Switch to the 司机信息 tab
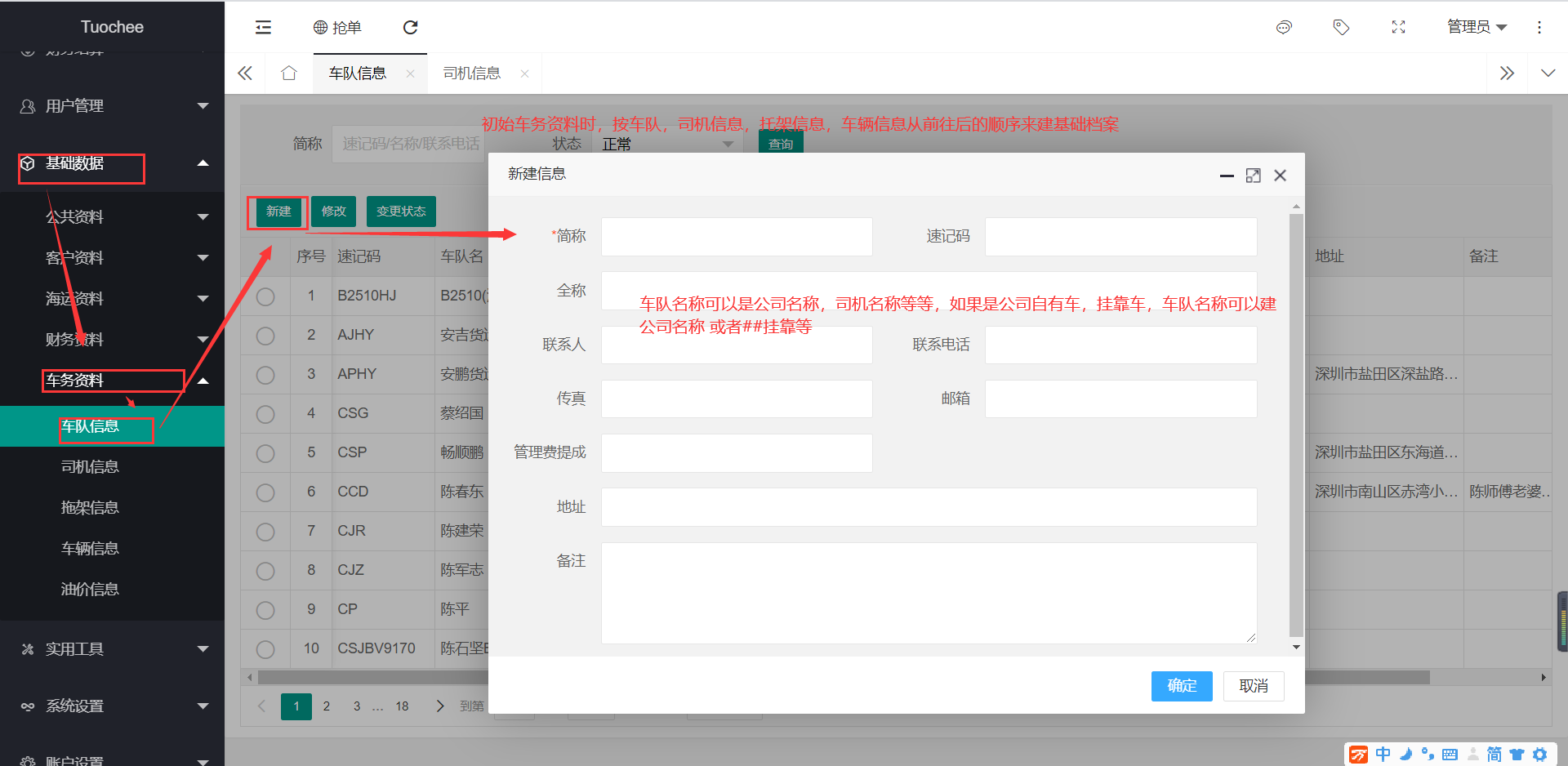Screen dimensions: 1568x766 point(472,73)
